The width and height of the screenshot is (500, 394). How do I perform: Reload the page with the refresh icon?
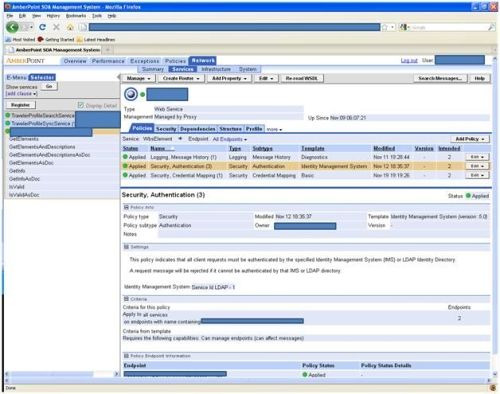(x=42, y=27)
